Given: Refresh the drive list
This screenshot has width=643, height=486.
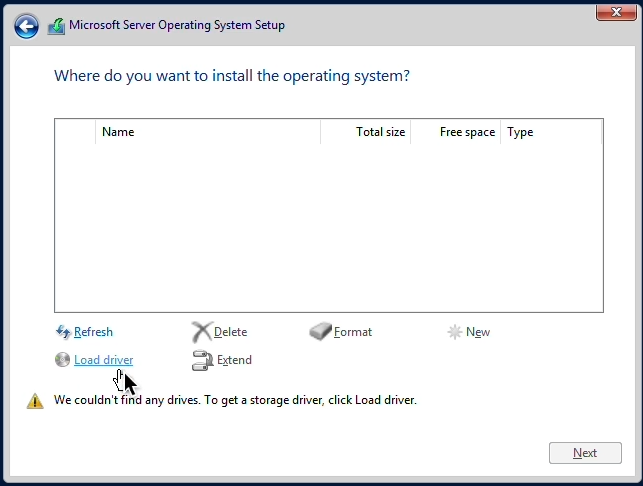Looking at the screenshot, I should 93,332.
